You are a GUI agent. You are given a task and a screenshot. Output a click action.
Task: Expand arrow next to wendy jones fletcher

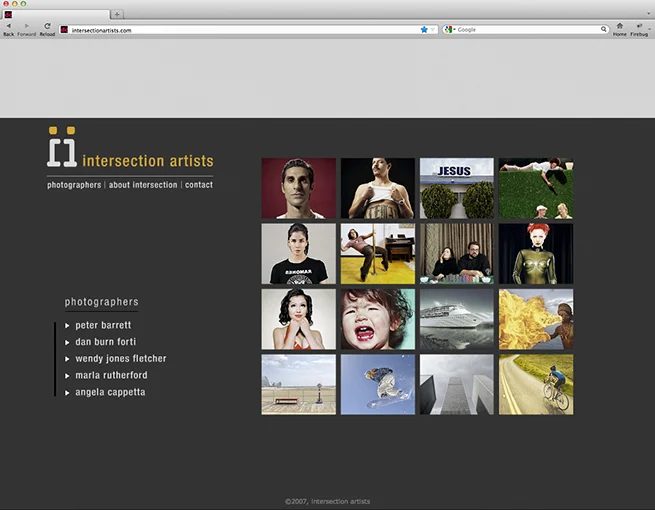[x=67, y=359]
